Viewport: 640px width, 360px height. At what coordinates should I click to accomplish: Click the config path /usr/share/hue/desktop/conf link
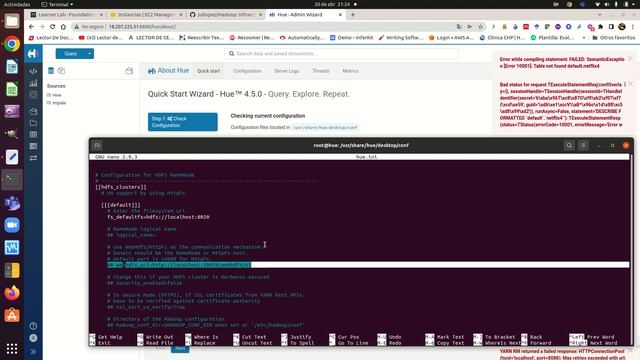(x=325, y=127)
